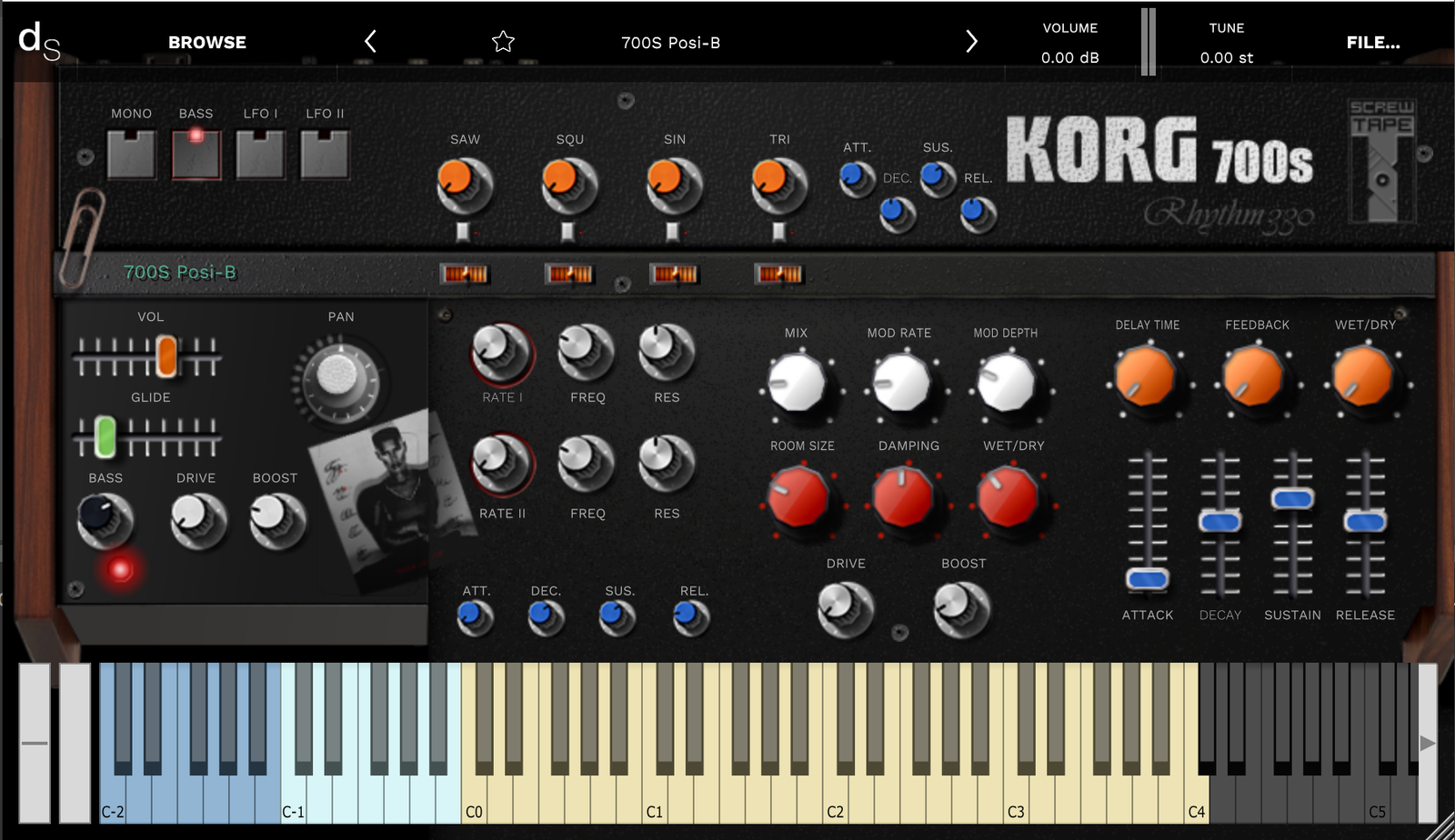Click the orange SAW oscillator knob
The height and width of the screenshot is (840, 1455).
point(465,185)
